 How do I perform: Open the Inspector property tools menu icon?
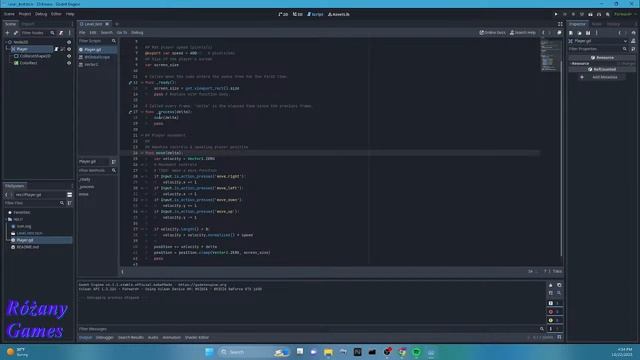point(633,49)
